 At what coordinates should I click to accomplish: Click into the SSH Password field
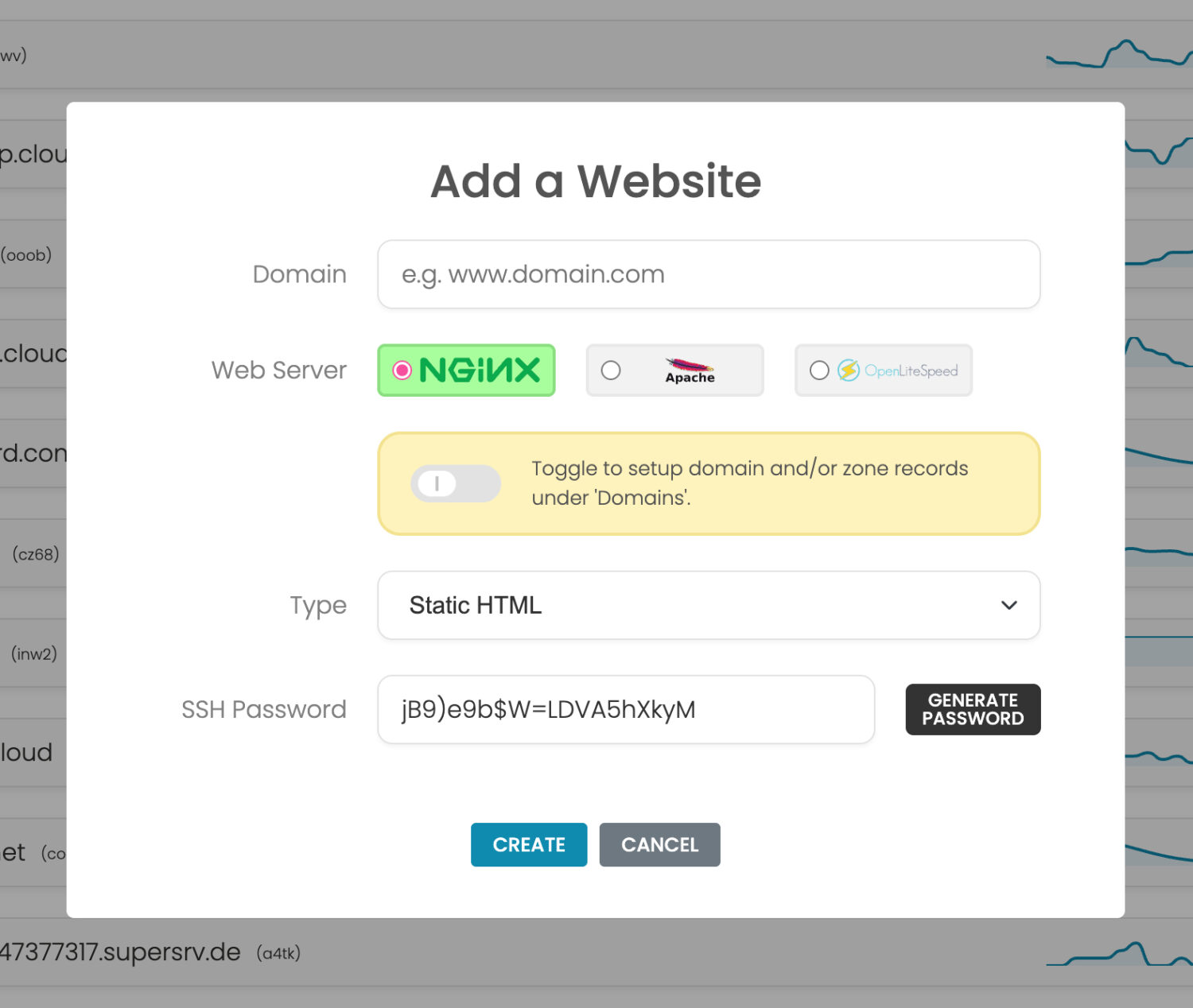625,709
